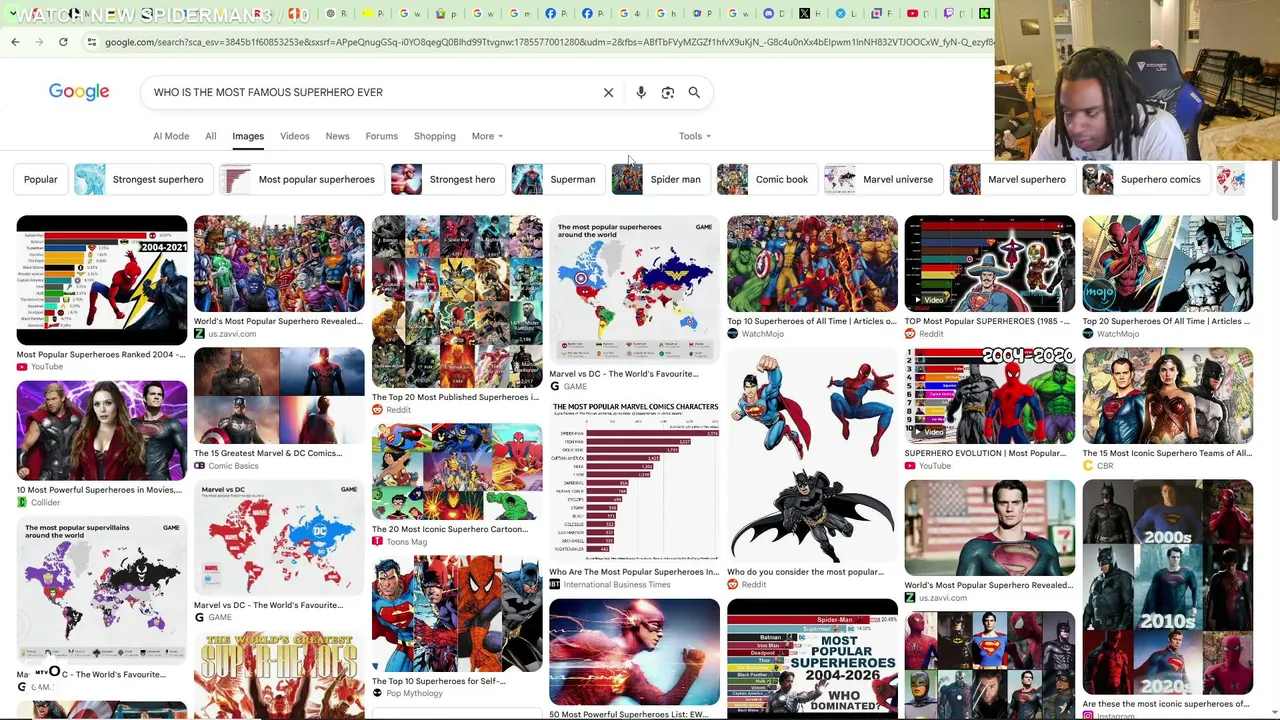Open site information icon in address bar

pyautogui.click(x=91, y=42)
